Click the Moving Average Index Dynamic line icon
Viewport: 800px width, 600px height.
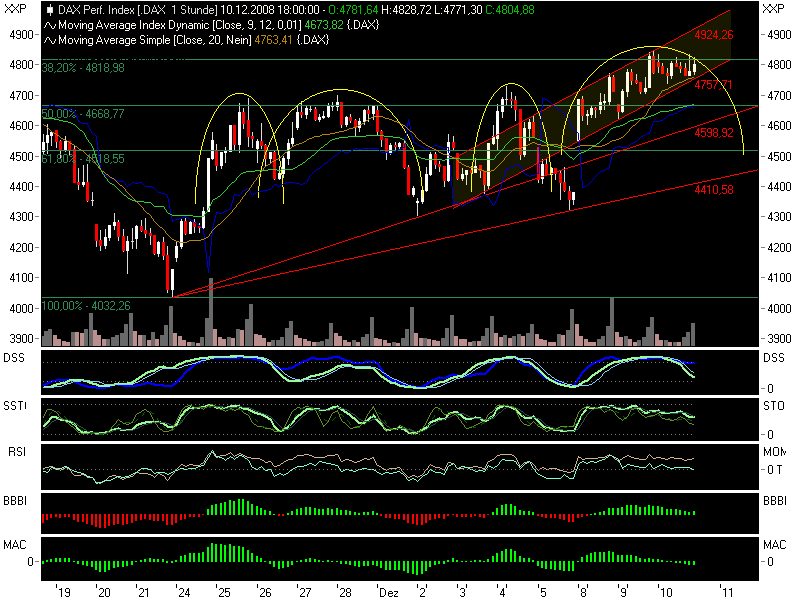pos(50,25)
